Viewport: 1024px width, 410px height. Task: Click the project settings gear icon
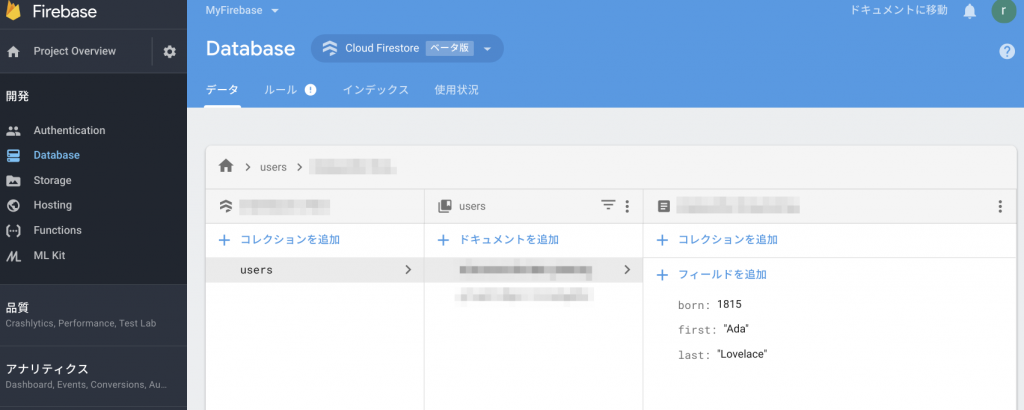169,52
